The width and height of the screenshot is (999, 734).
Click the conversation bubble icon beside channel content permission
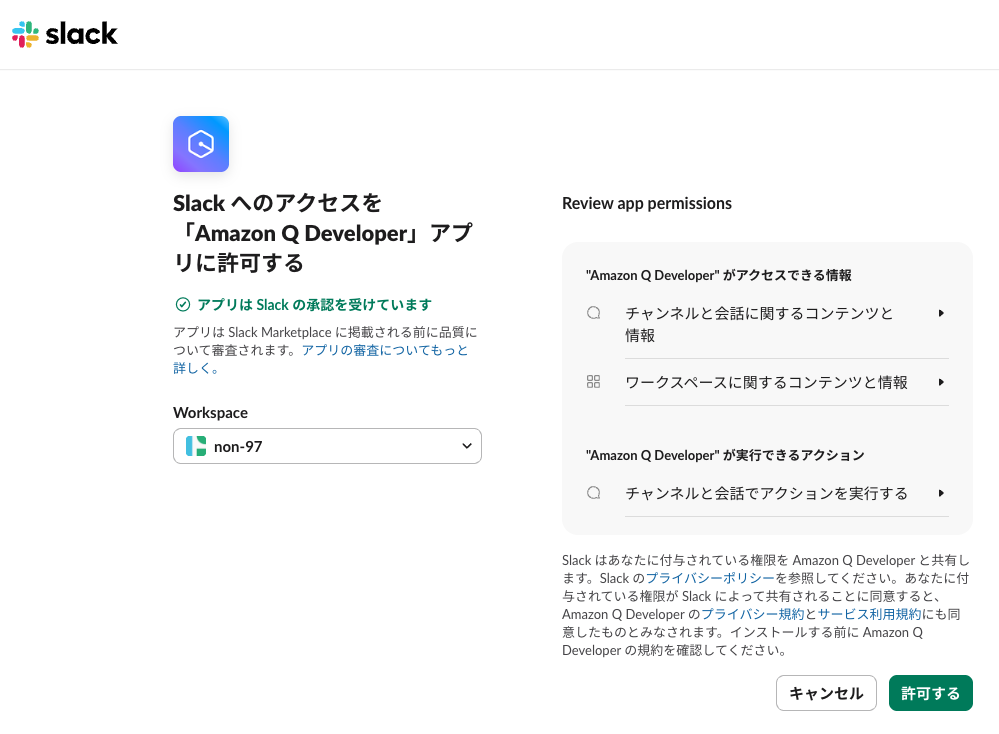593,313
